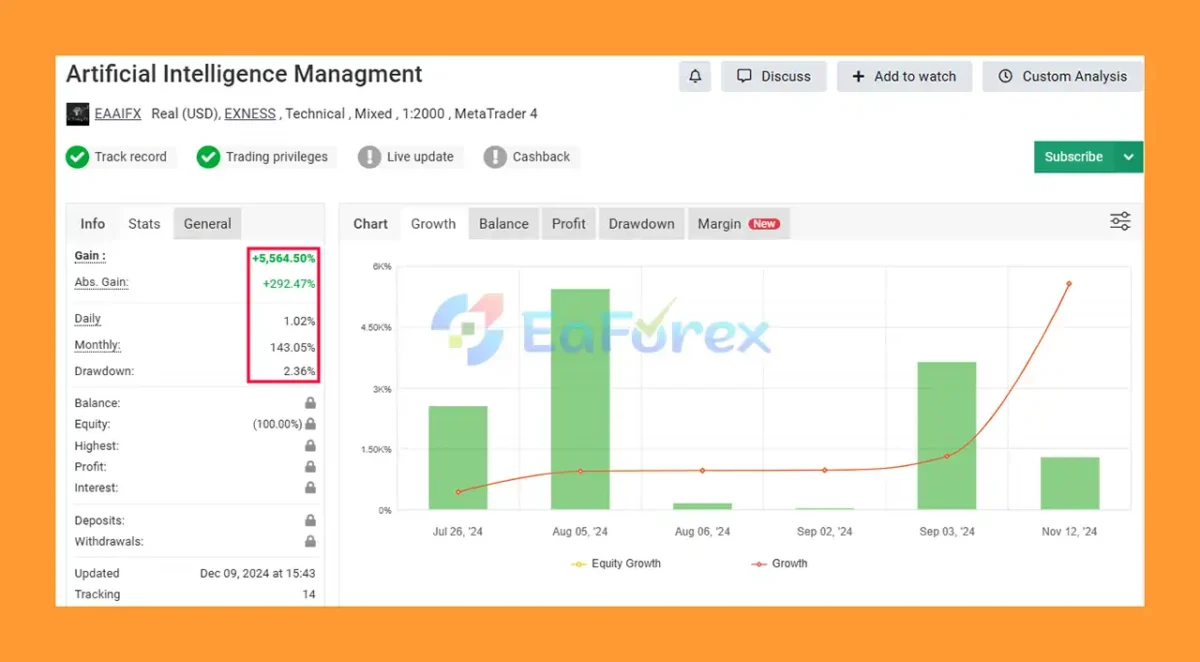Click the Updated date Dec 09, 2024
Viewport: 1200px width, 662px height.
point(258,574)
